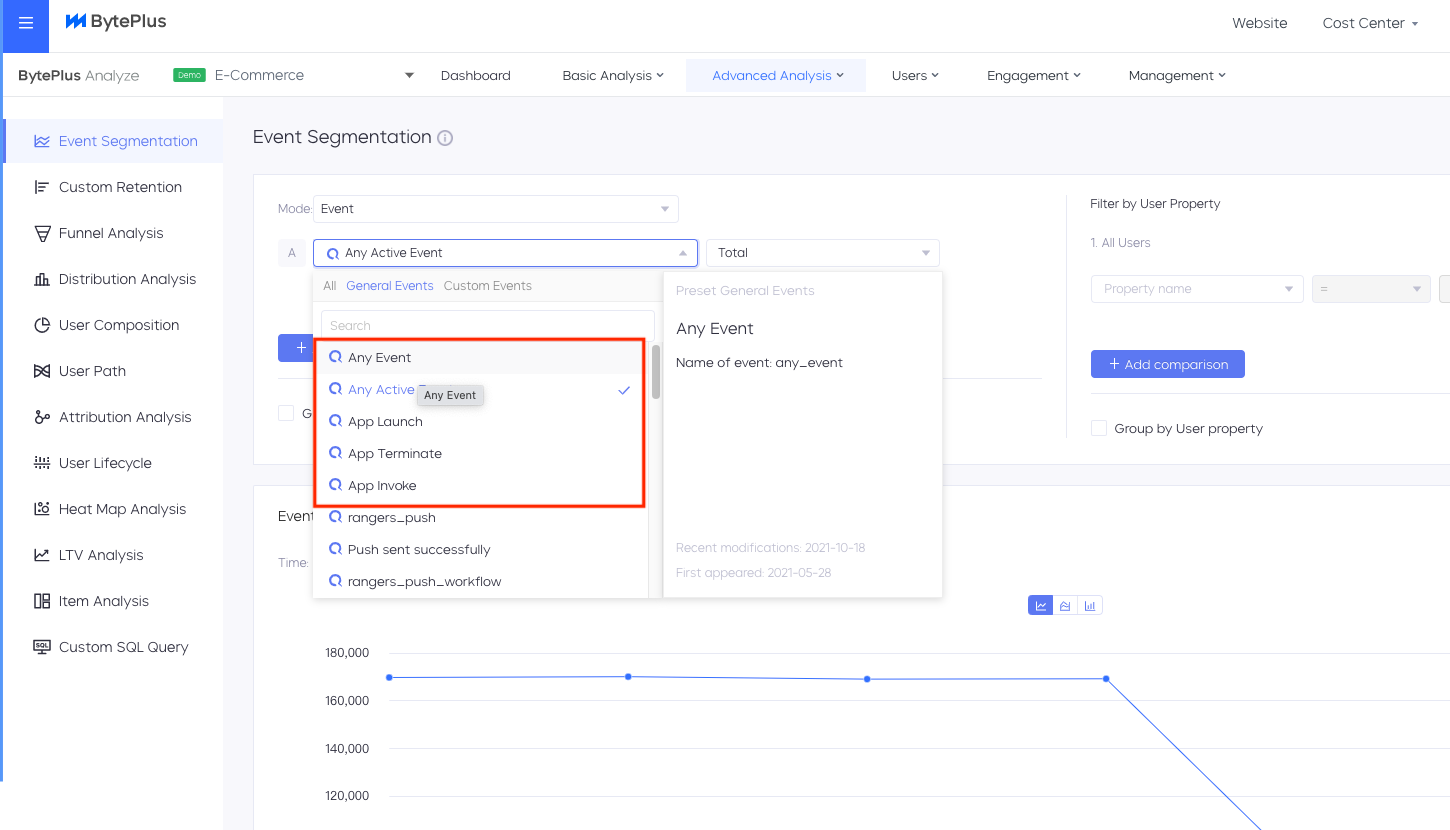The image size is (1450, 830).
Task: Open the Total metric dropdown
Action: [x=823, y=253]
